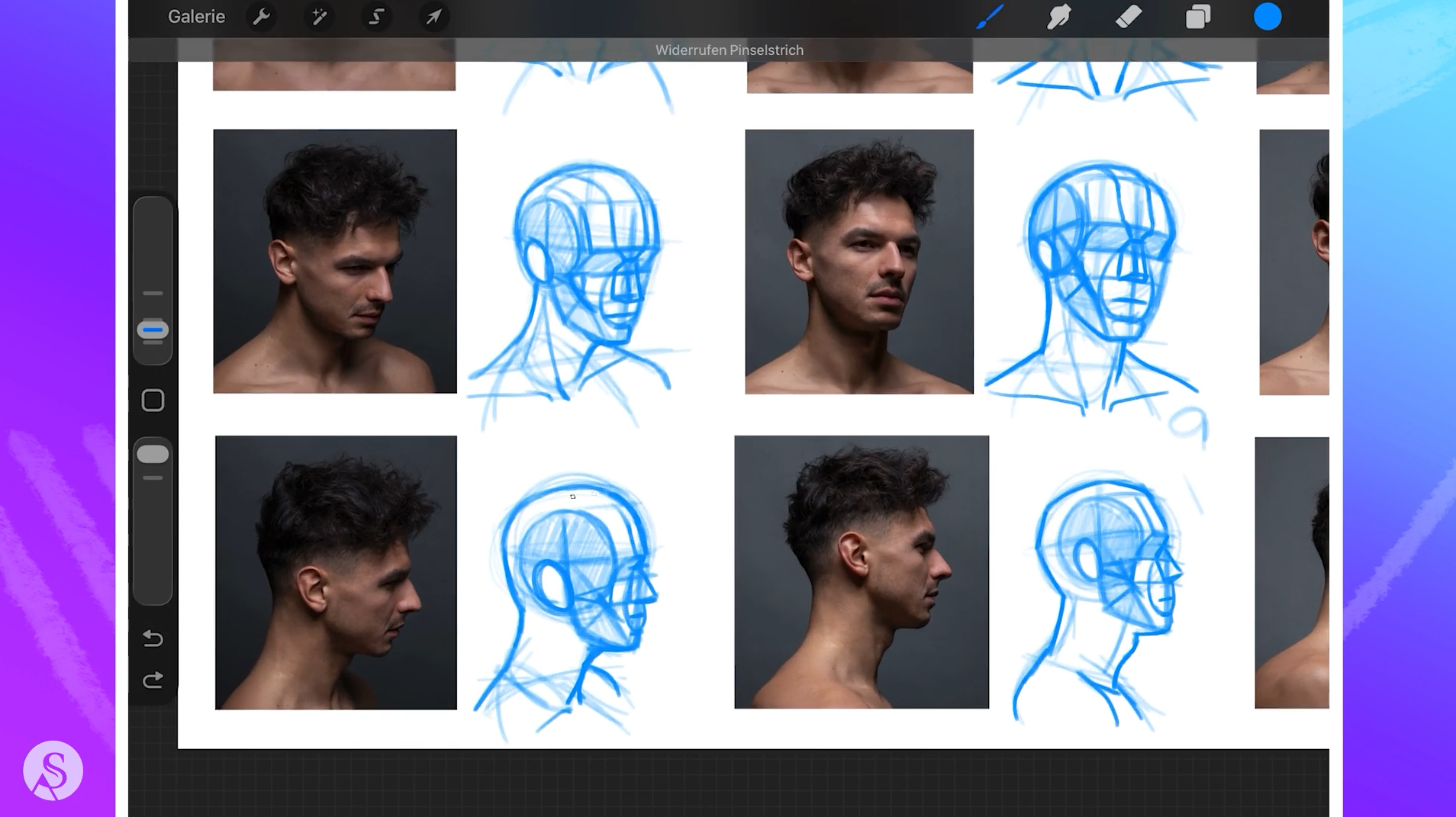Select the Eraser tool
Image resolution: width=1456 pixels, height=817 pixels.
point(1128,17)
